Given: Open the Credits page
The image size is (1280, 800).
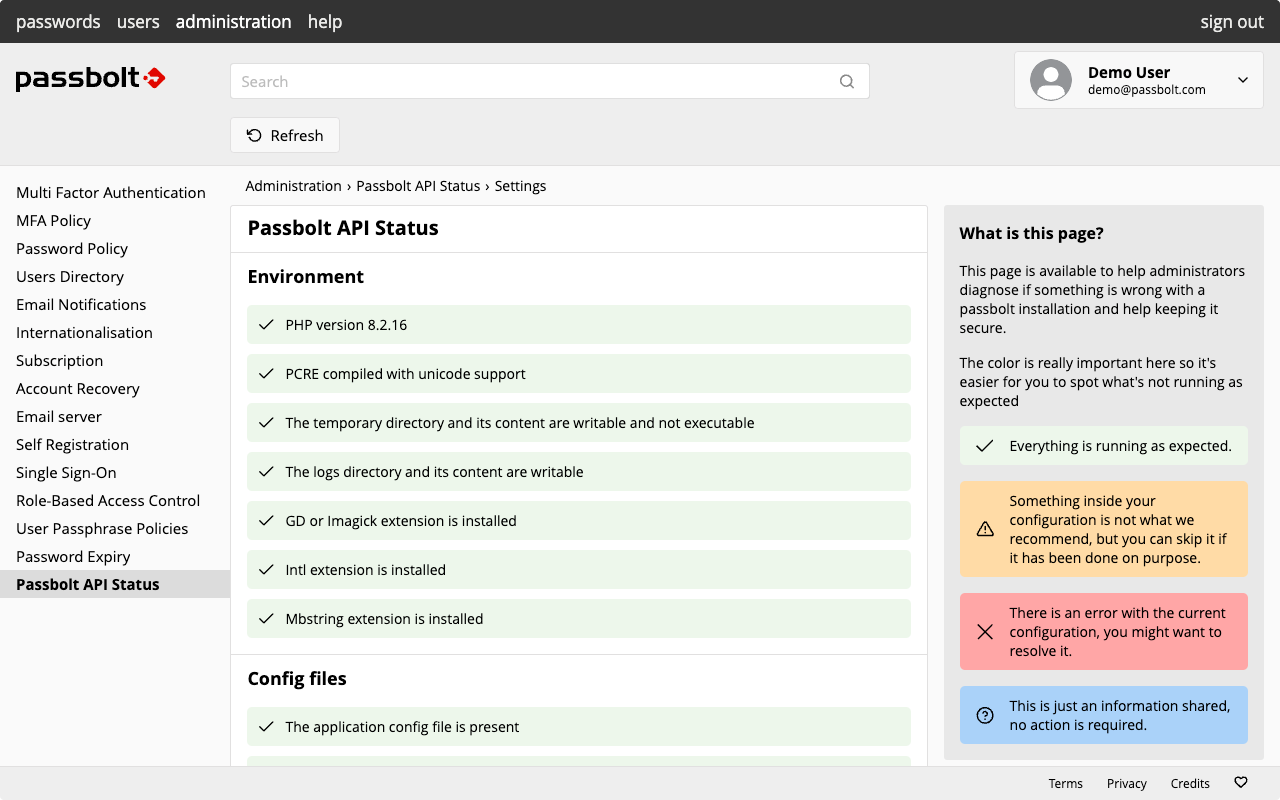Looking at the screenshot, I should (1190, 783).
